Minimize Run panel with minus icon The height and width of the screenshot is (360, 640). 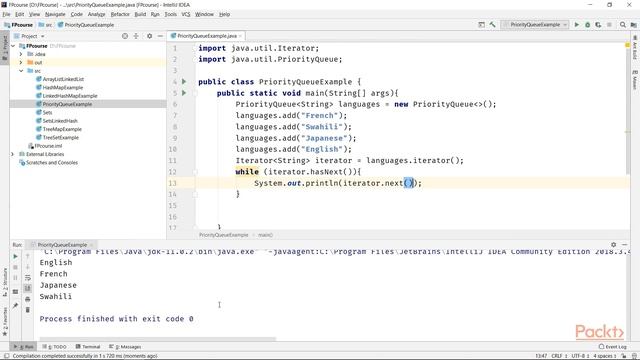624,244
